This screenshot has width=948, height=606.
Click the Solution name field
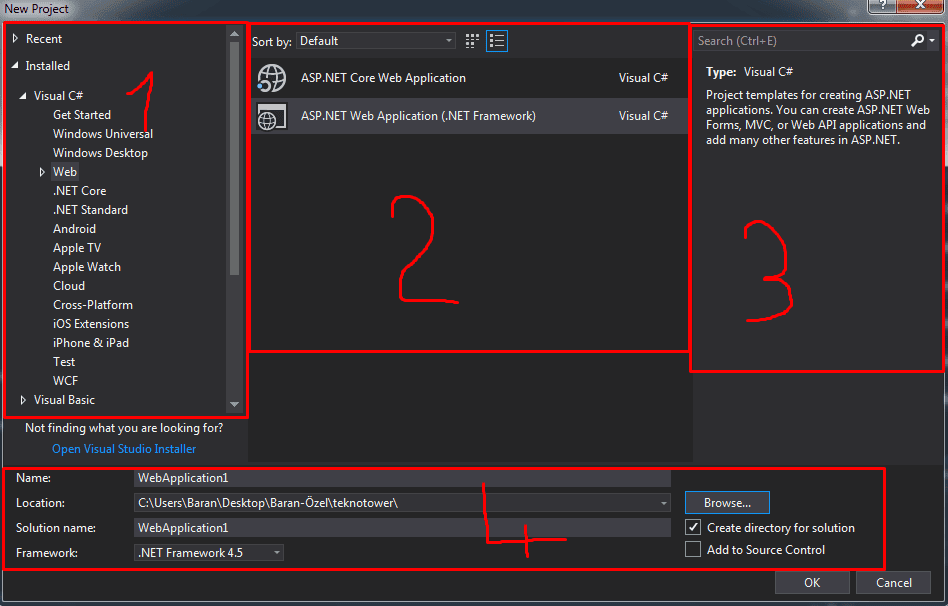pos(402,528)
